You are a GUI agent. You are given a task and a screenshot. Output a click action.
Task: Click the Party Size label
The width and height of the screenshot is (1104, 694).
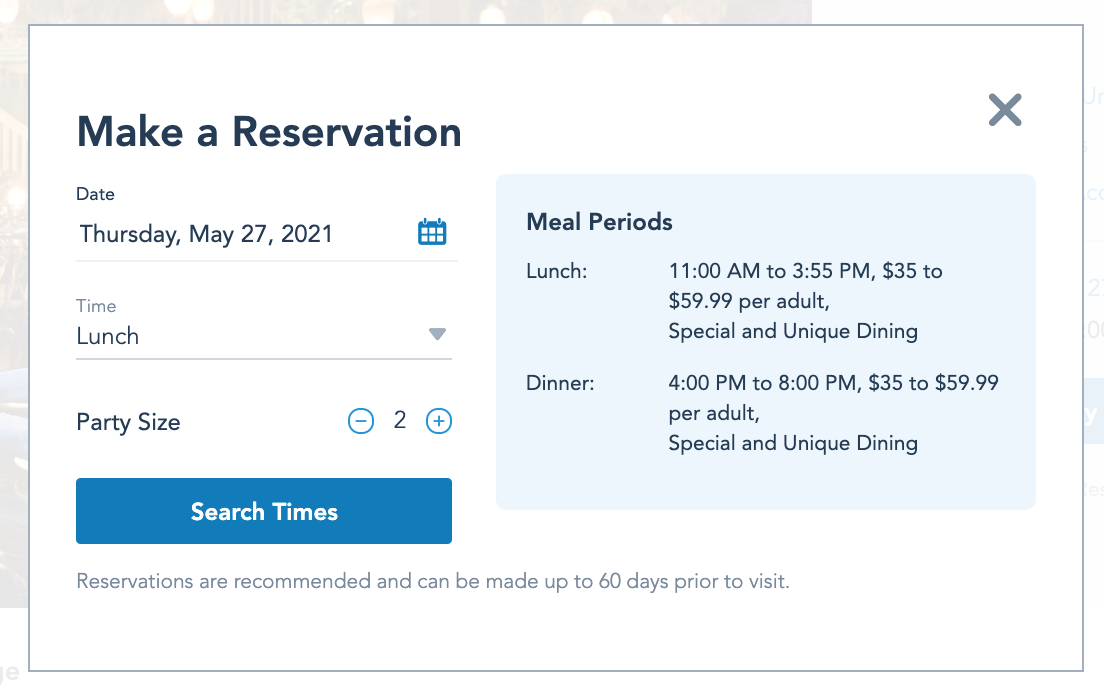[x=128, y=422]
